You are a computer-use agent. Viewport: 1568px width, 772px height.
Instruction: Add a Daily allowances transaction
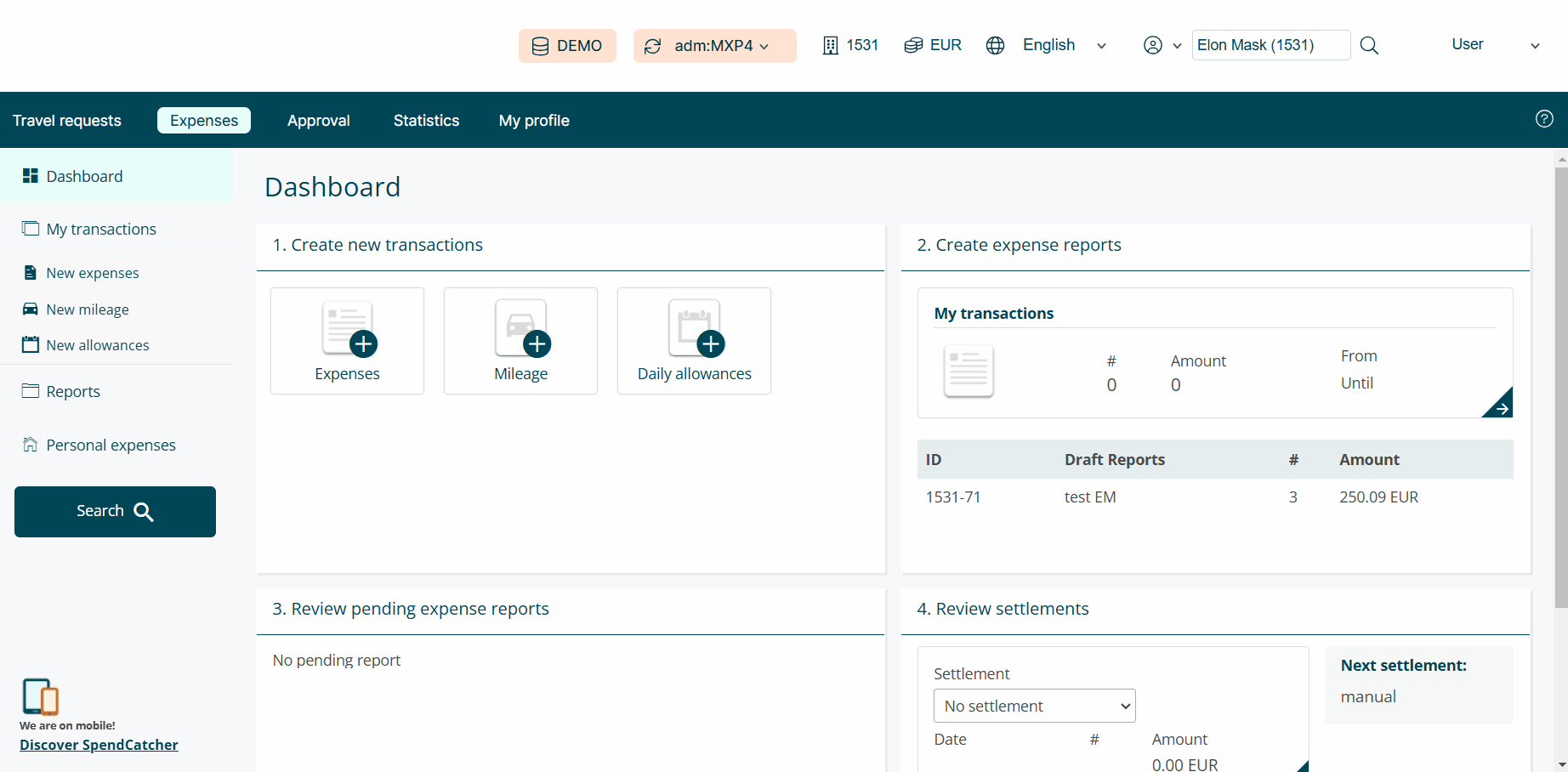pyautogui.click(x=693, y=340)
